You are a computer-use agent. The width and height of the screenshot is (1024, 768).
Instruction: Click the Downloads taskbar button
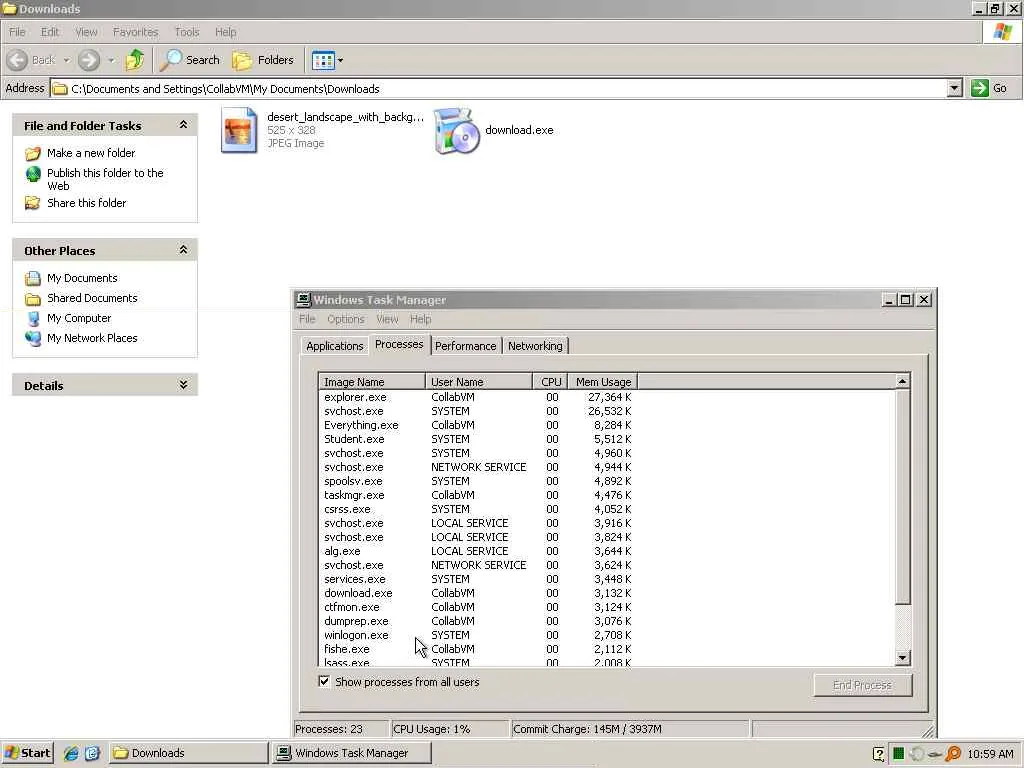(188, 753)
